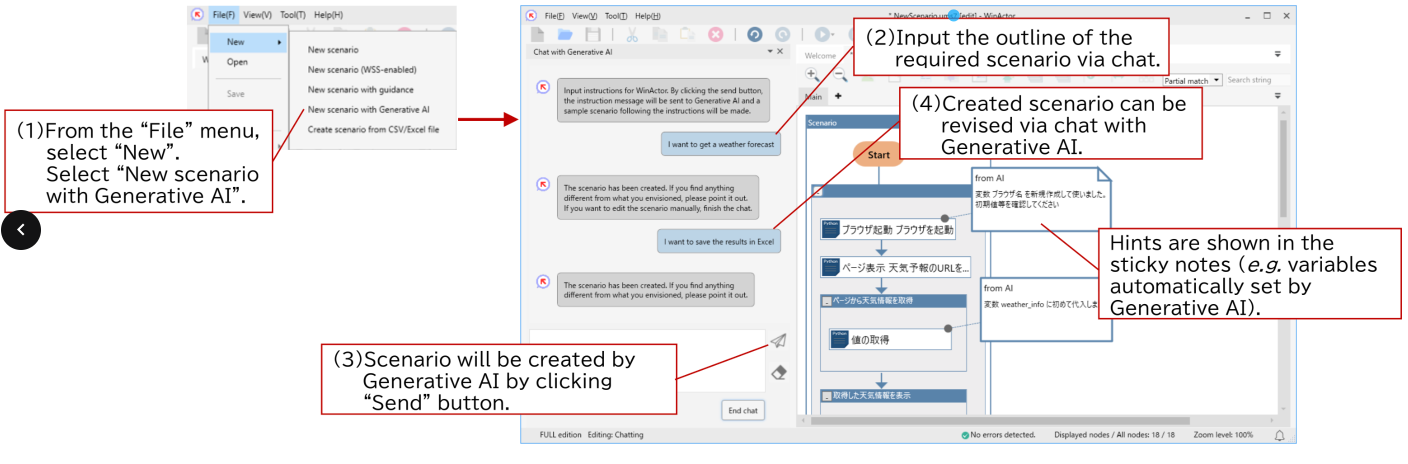The image size is (1408, 464).
Task: Click the Open folder toolbar icon
Action: (x=565, y=34)
